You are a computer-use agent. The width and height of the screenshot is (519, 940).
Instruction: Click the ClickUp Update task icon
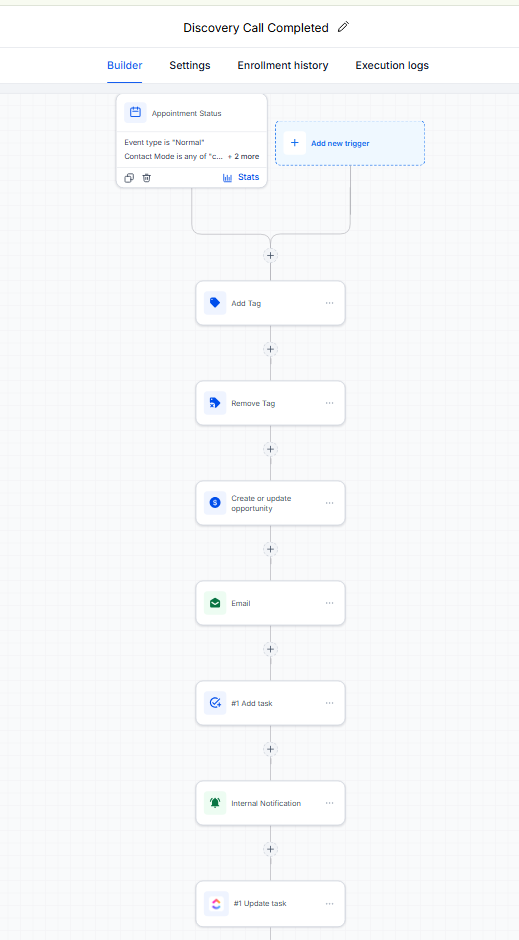[216, 903]
